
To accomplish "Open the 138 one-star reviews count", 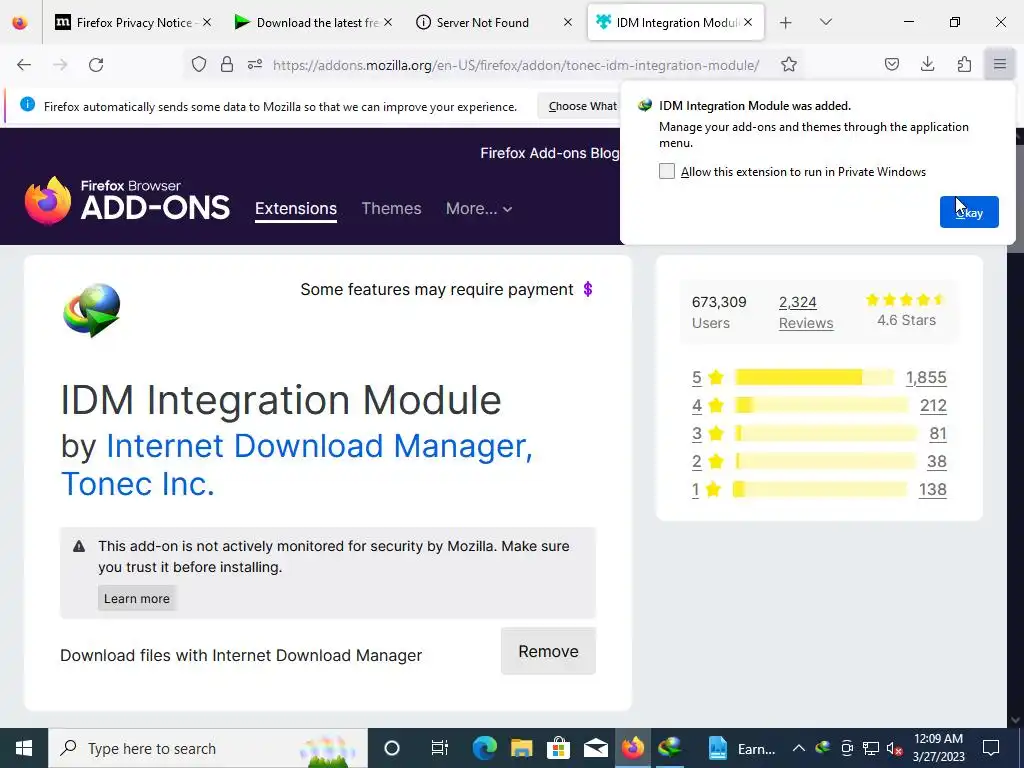I will [x=933, y=489].
